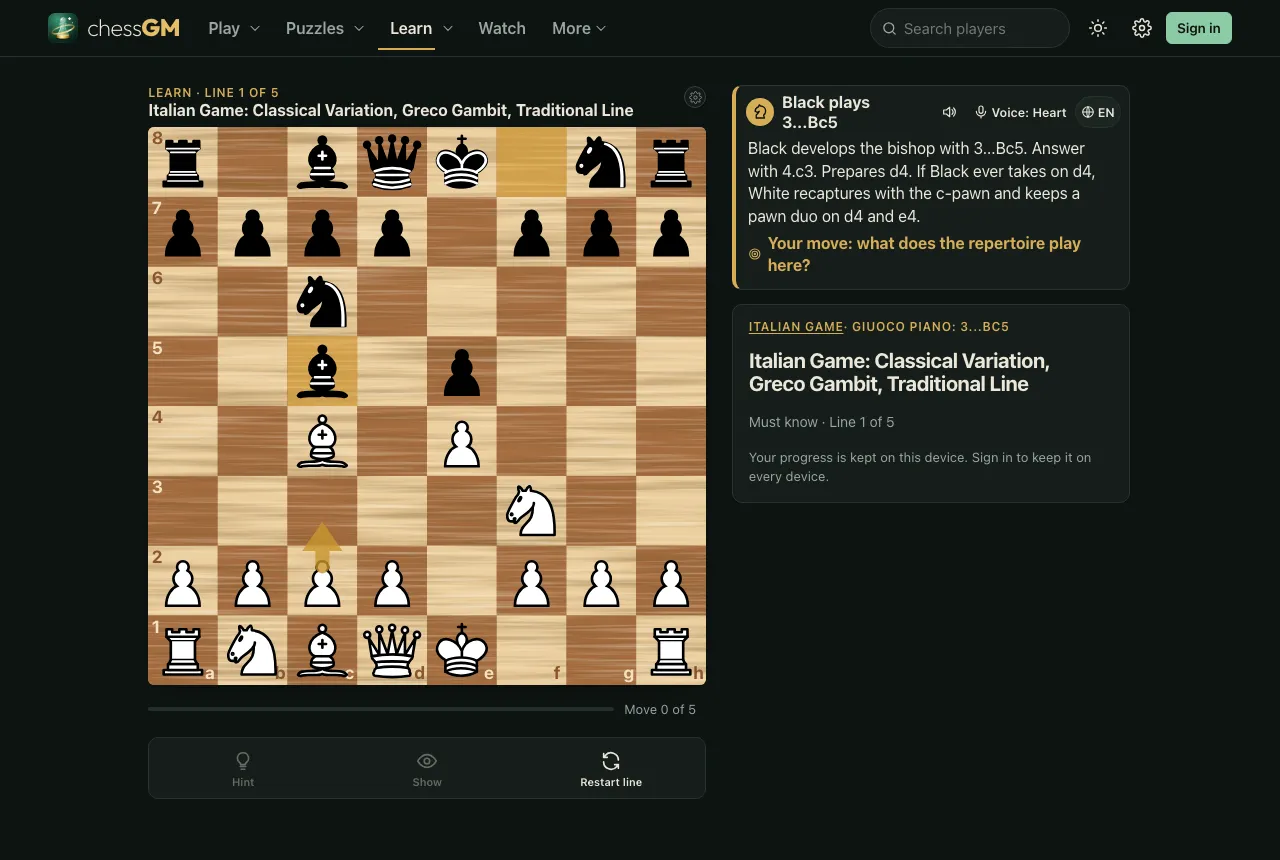Open the Learn menu

[421, 28]
